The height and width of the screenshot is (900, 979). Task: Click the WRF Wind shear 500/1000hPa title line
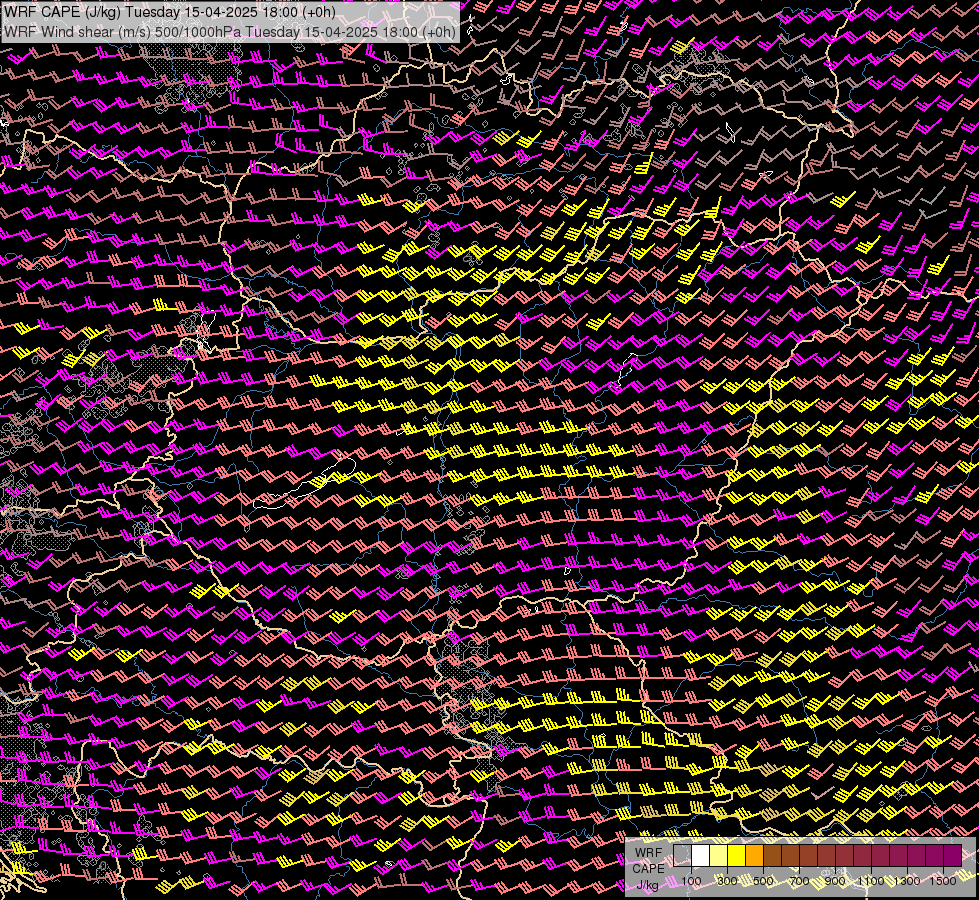230,32
